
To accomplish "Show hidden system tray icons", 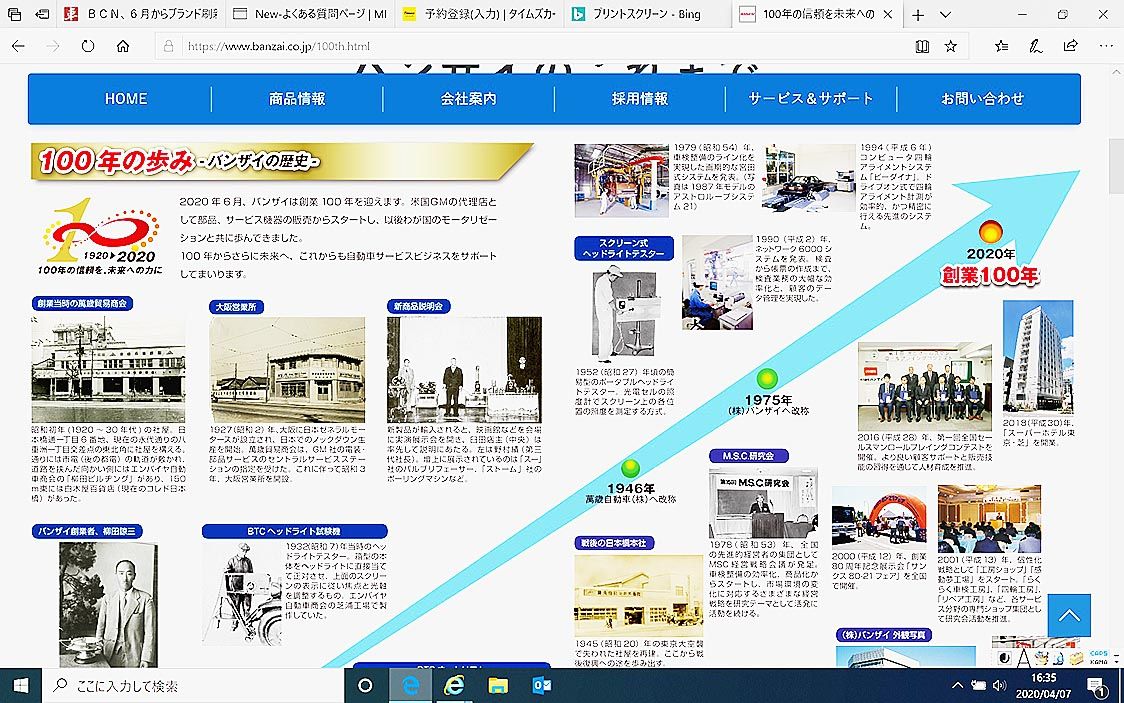I will (x=957, y=686).
